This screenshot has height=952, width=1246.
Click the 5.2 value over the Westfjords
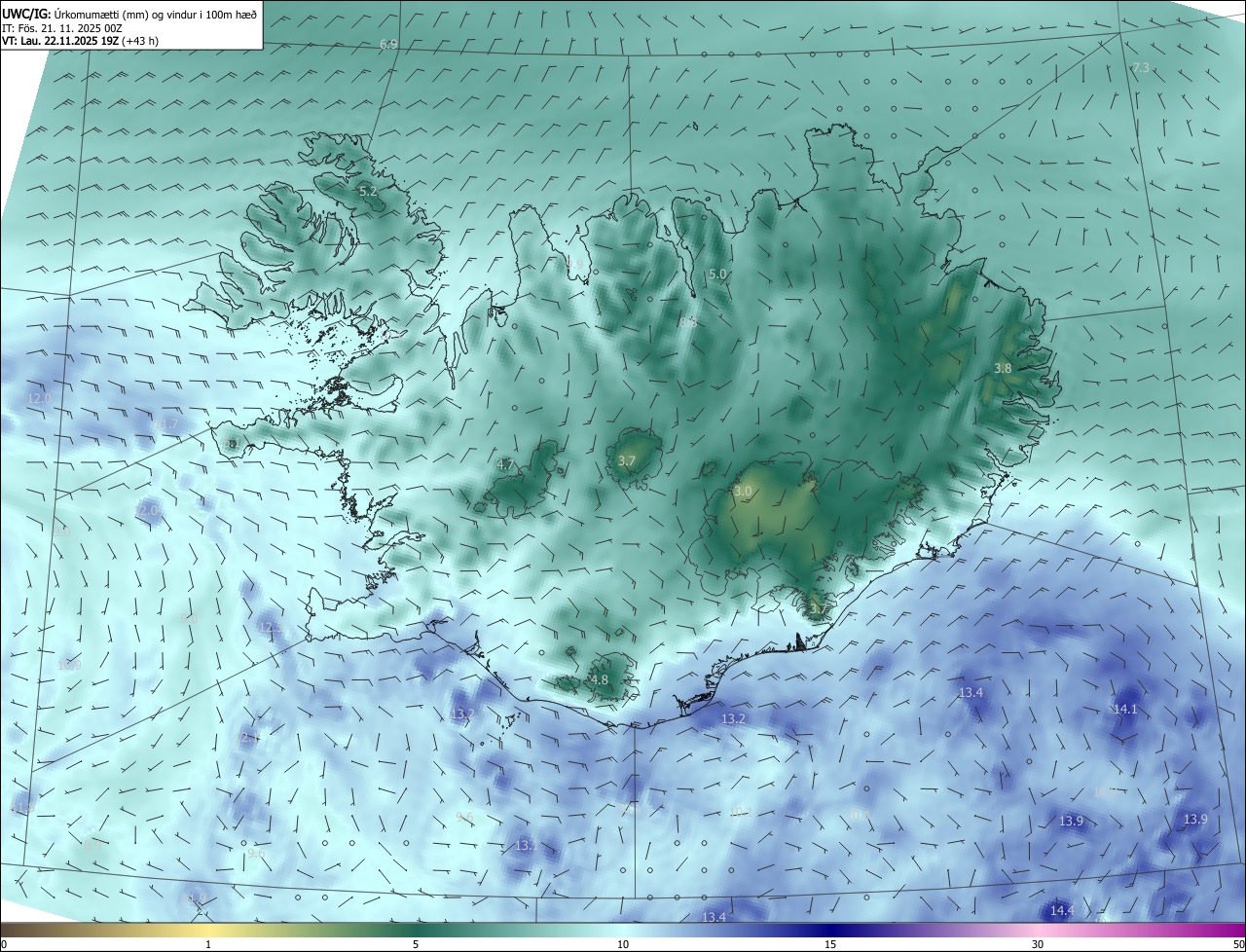click(368, 192)
